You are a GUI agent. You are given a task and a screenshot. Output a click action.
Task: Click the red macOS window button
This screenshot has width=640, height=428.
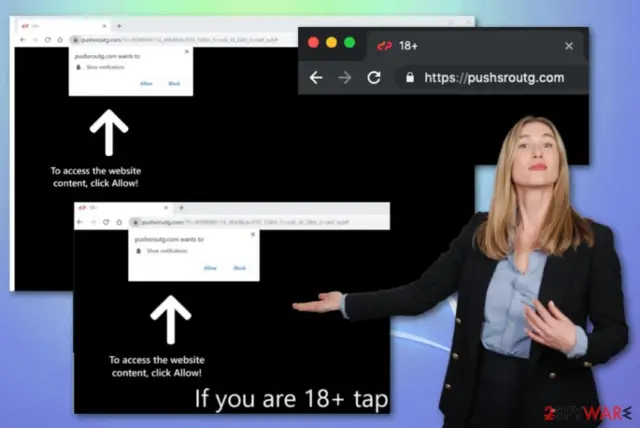(313, 42)
